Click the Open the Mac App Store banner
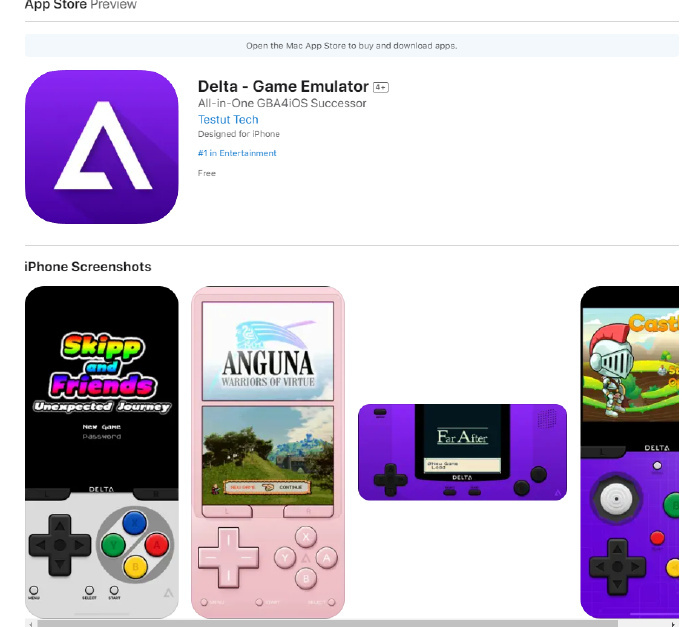This screenshot has height=627, width=690. point(352,46)
